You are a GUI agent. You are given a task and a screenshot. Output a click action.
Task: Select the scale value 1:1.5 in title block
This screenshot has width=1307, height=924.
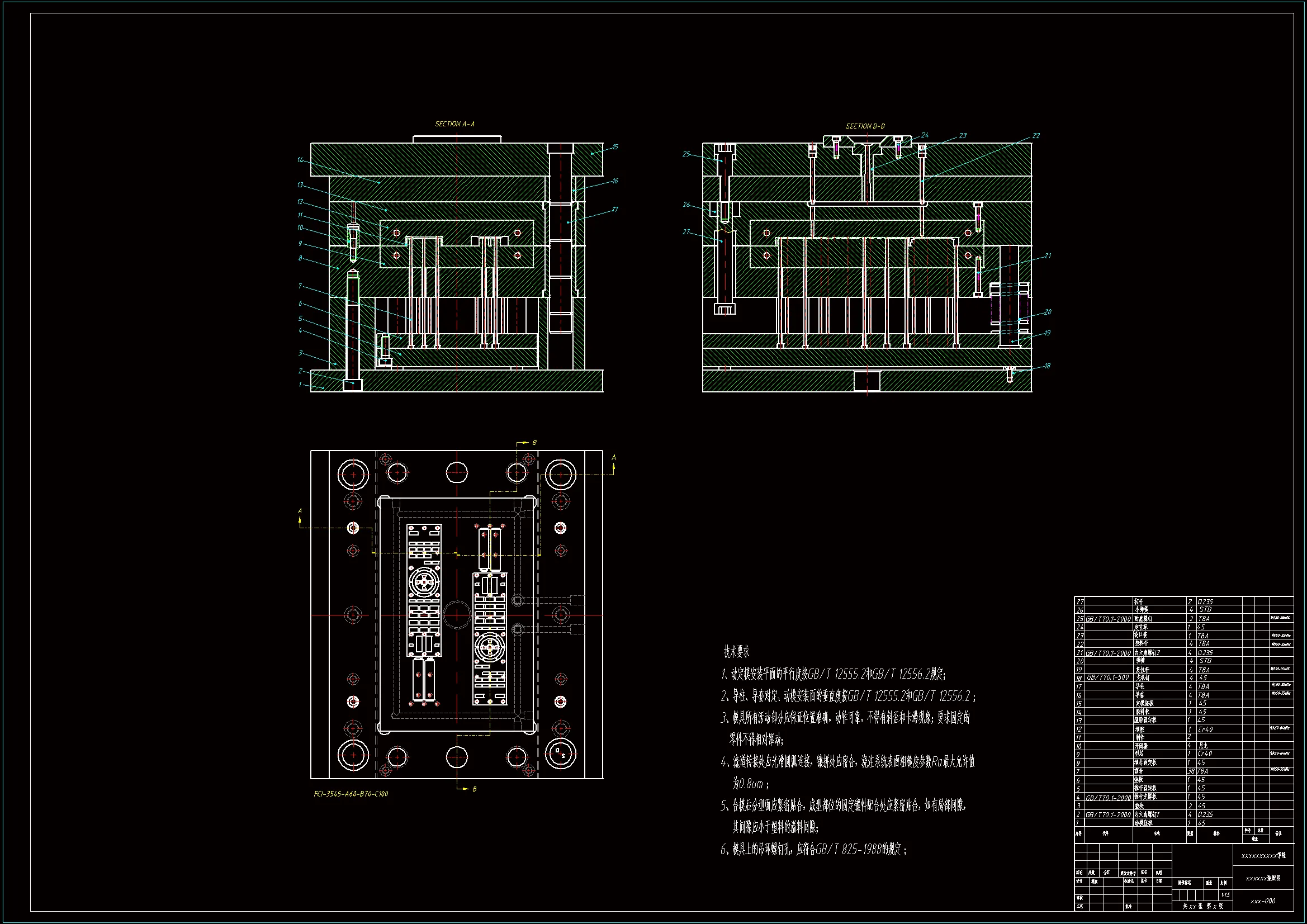(1225, 895)
